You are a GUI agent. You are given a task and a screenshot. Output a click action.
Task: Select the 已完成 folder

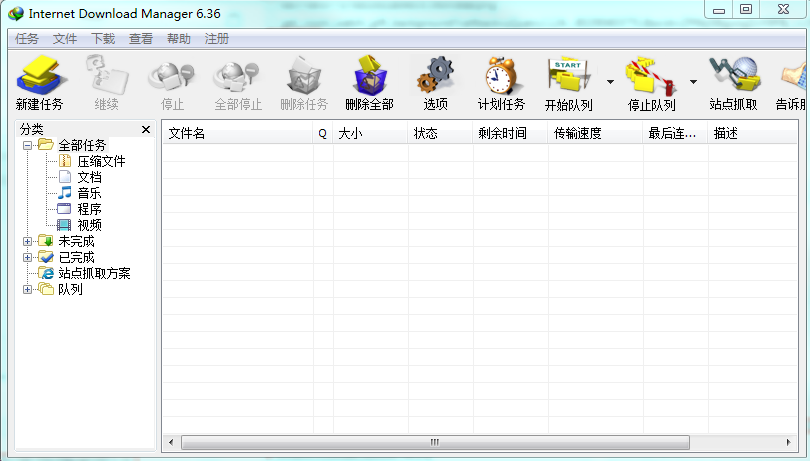[76, 257]
